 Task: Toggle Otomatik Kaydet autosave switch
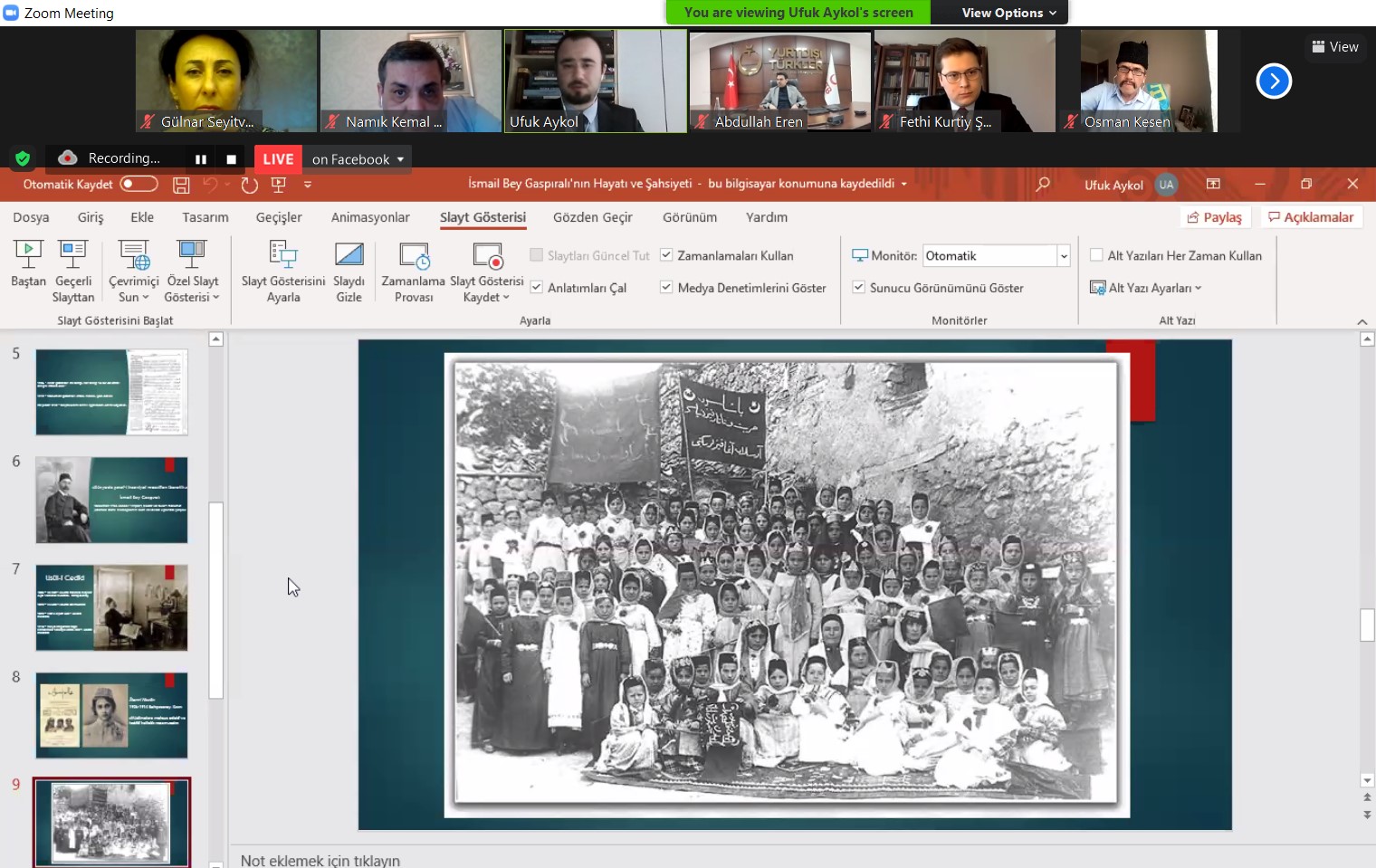click(x=139, y=185)
